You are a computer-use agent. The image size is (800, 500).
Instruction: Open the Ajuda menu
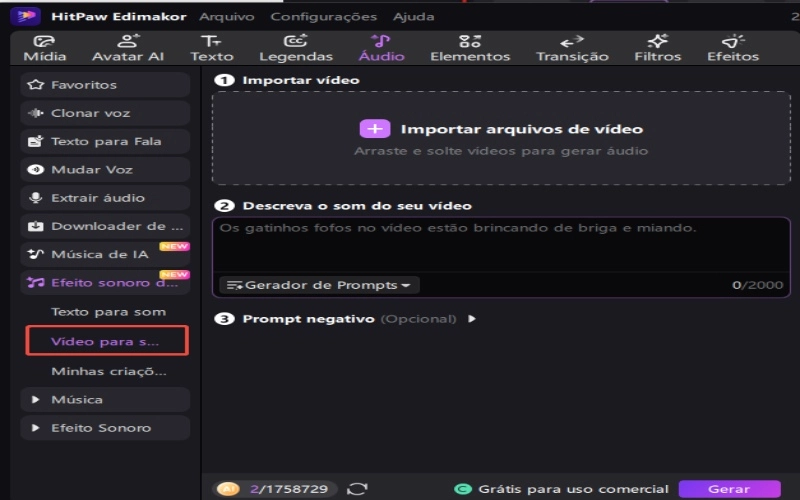[x=413, y=17]
